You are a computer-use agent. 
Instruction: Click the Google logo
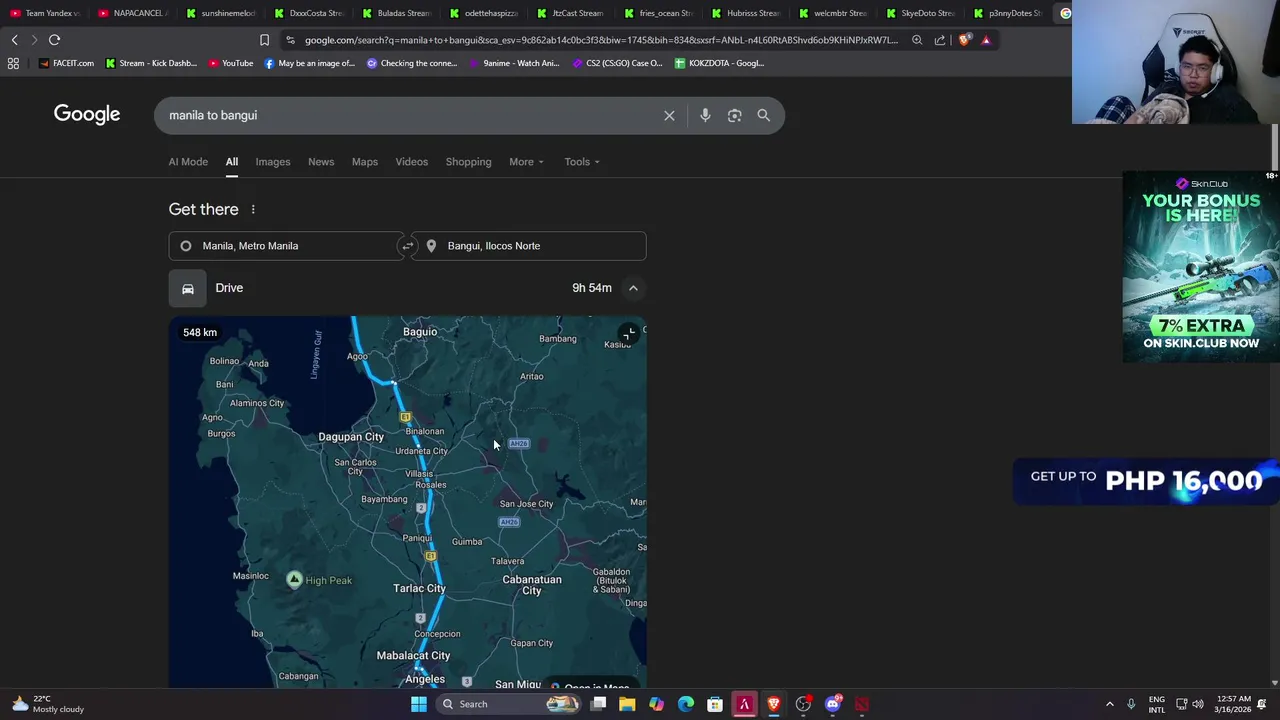click(87, 114)
